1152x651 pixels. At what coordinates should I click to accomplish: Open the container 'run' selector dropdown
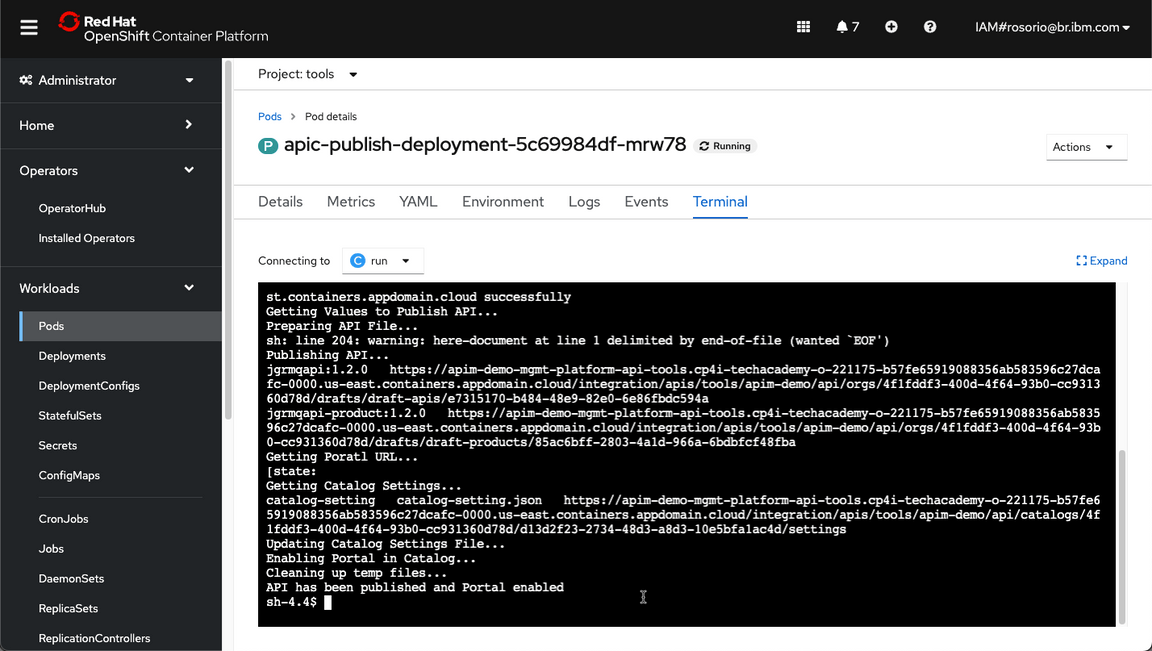pos(383,261)
